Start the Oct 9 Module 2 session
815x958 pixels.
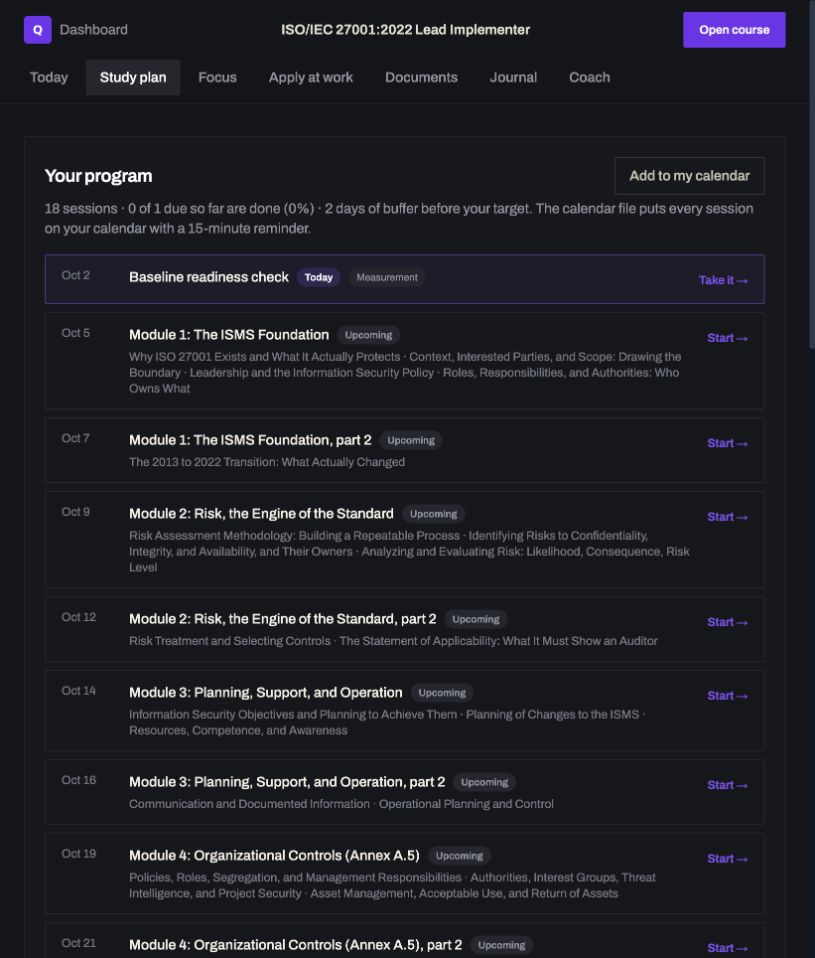727,517
